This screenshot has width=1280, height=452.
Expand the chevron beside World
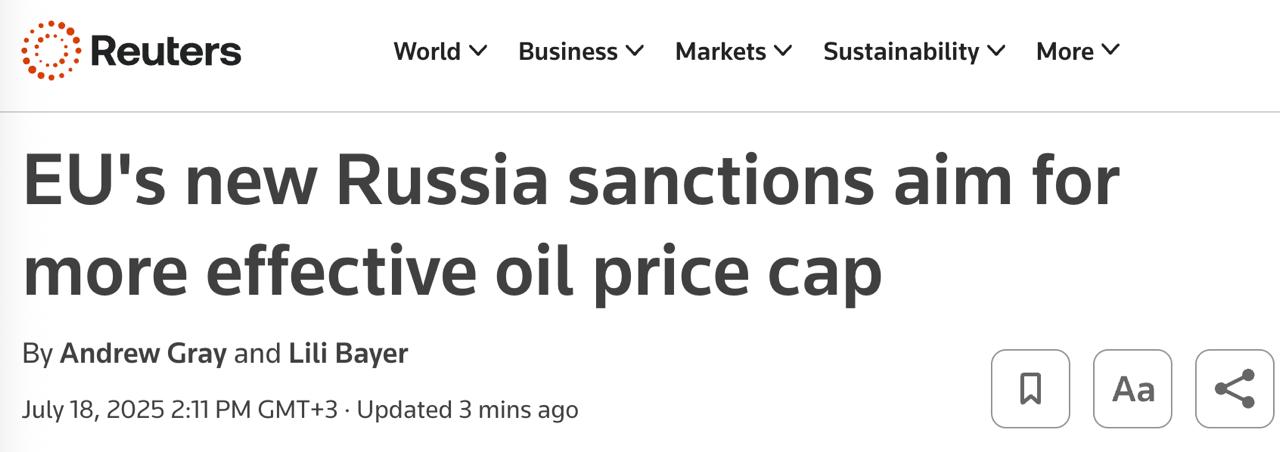[477, 50]
